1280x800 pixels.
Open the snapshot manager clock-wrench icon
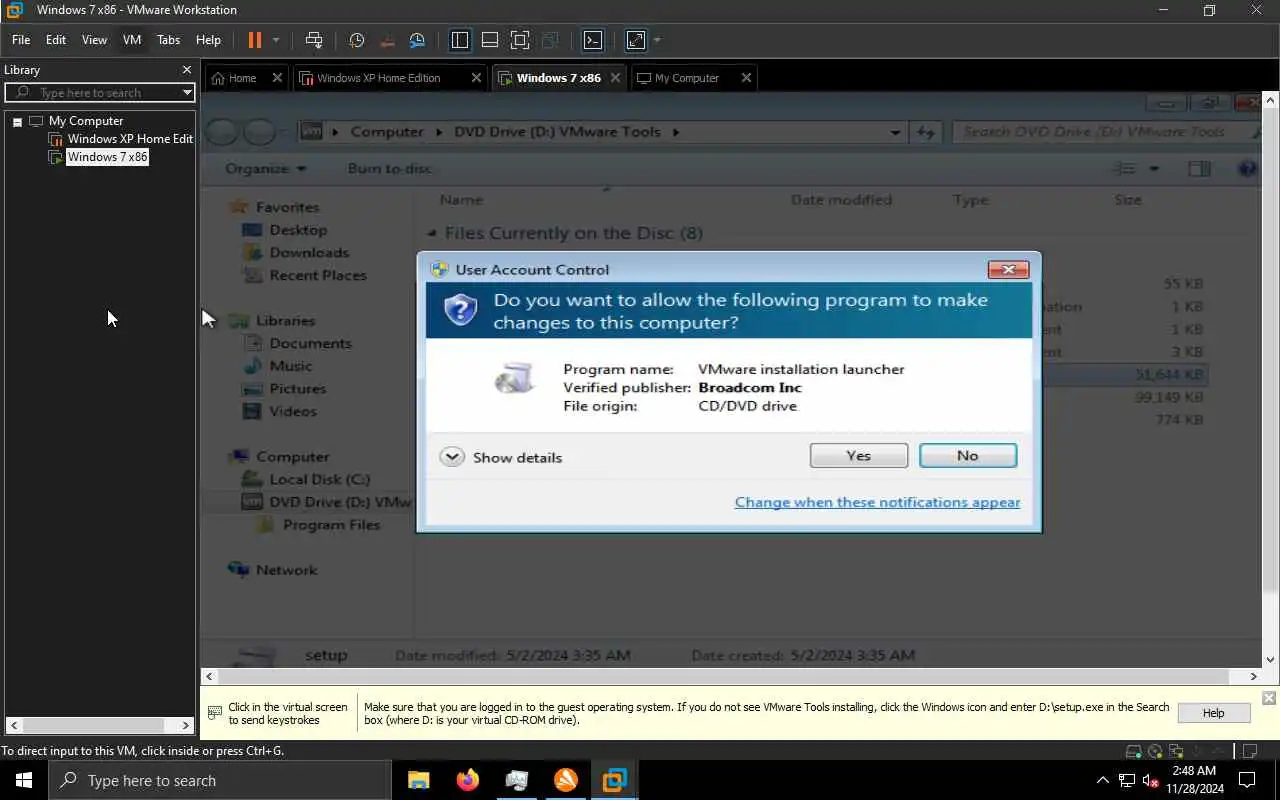tap(417, 40)
